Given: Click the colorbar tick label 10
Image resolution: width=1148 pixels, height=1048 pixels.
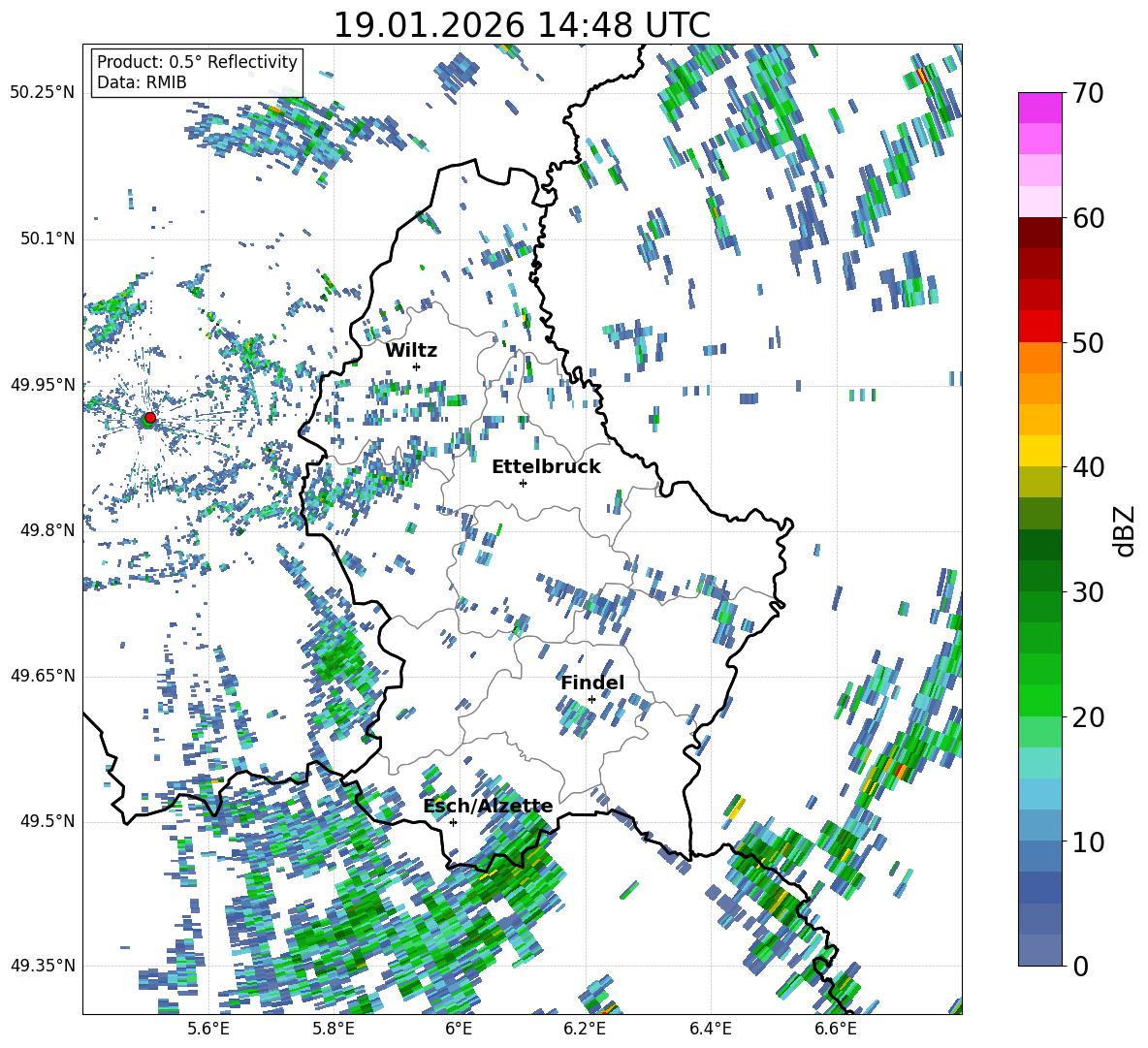Looking at the screenshot, I should (x=1088, y=842).
